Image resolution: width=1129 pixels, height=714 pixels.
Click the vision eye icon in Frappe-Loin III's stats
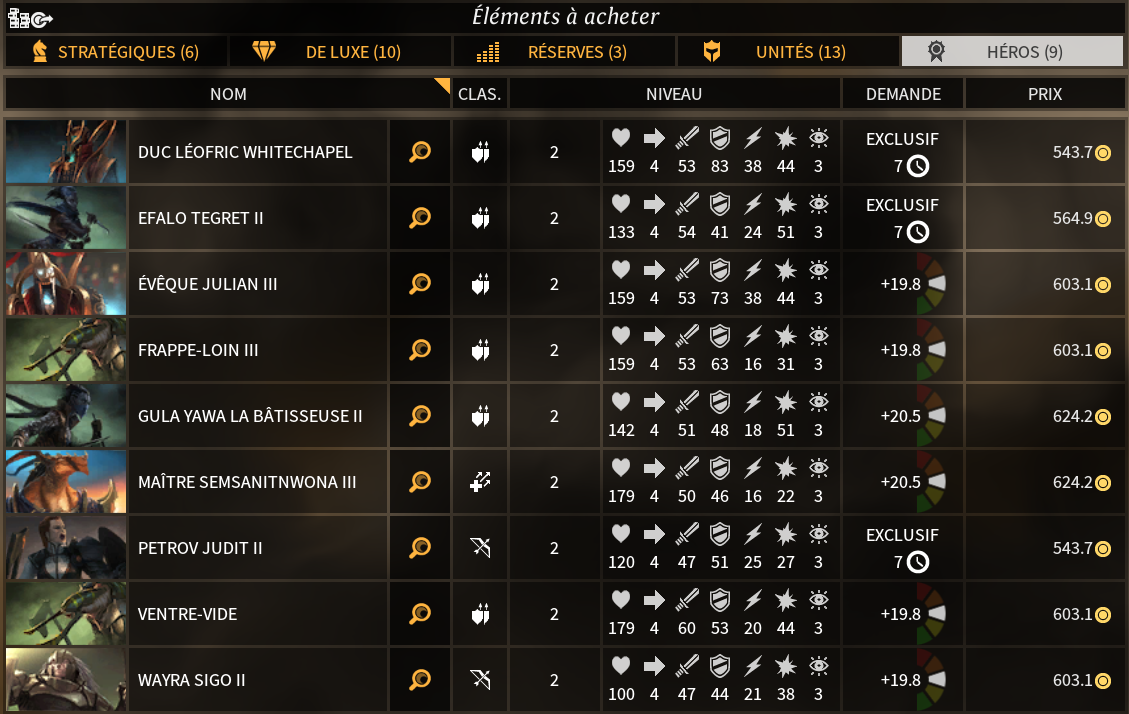point(819,336)
